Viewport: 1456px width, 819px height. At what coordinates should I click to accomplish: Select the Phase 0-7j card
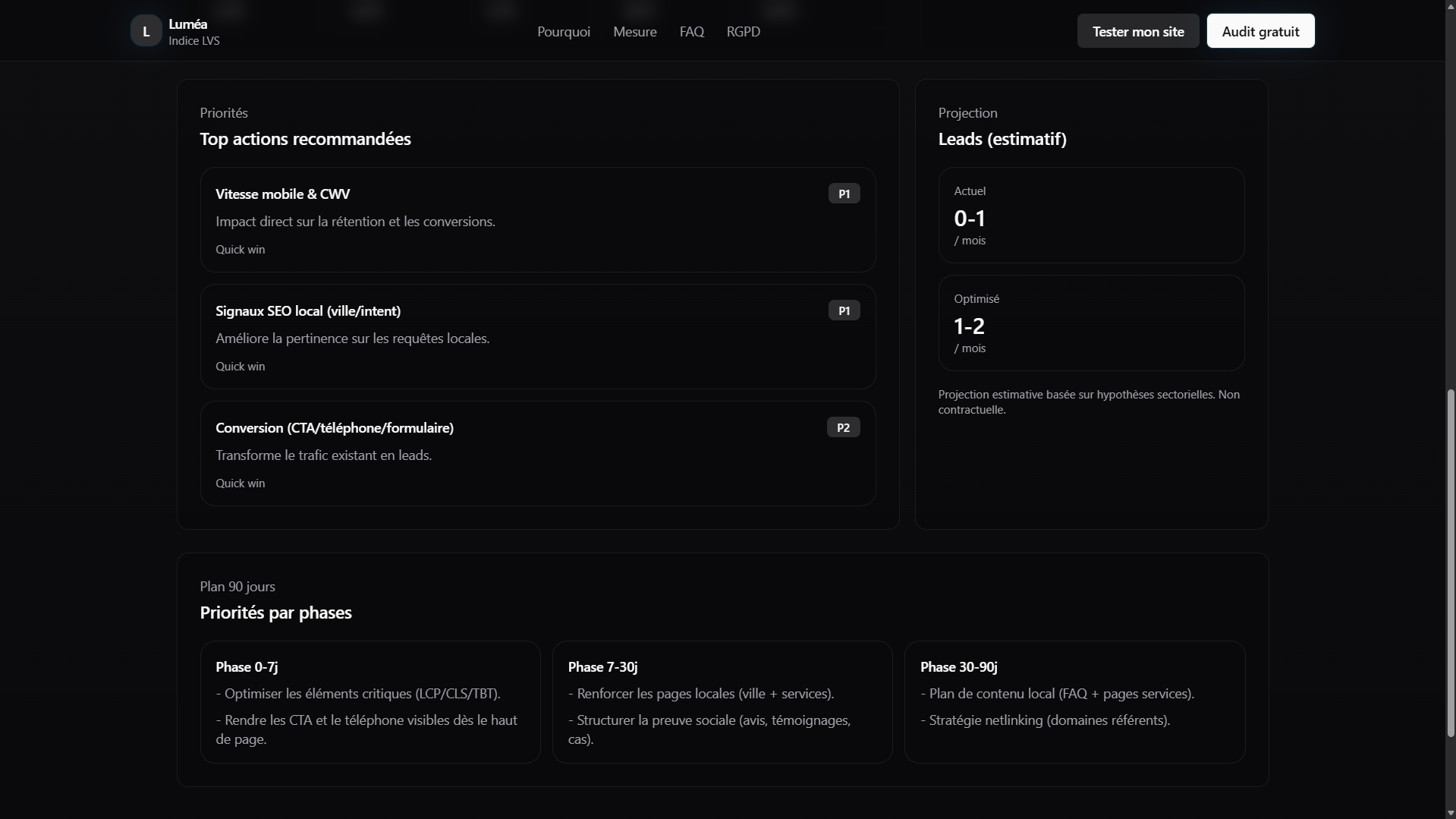[370, 702]
